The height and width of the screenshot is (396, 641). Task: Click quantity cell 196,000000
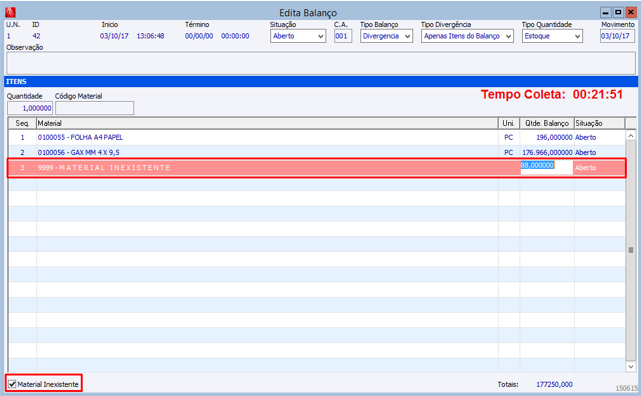click(x=547, y=137)
